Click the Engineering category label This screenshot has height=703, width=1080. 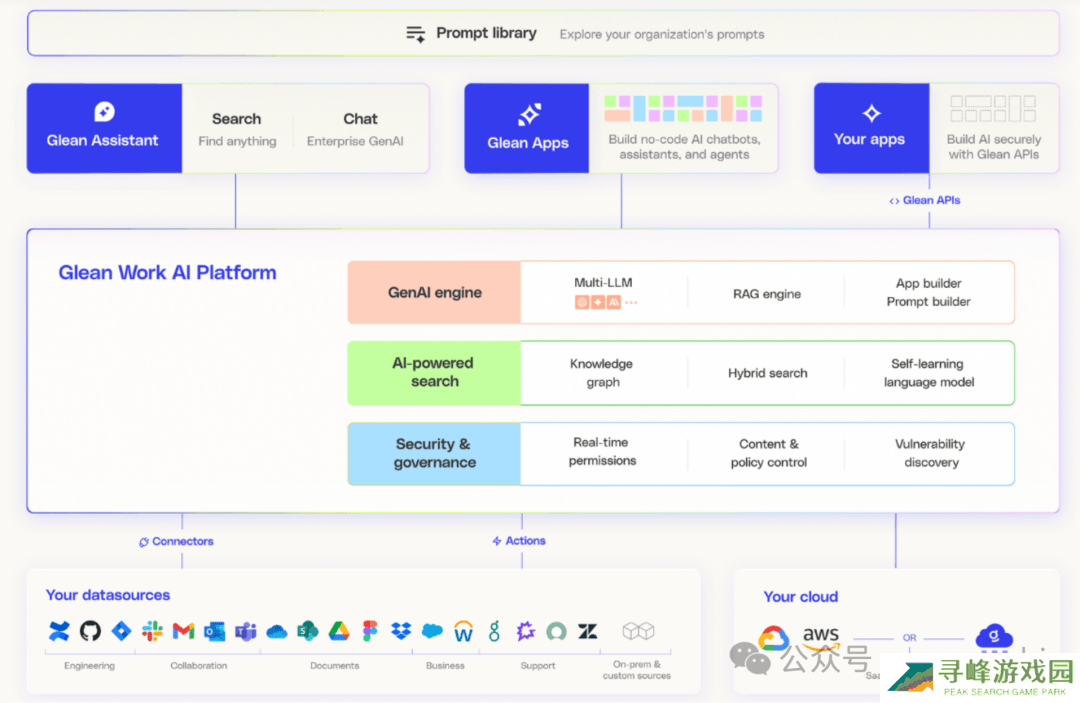(x=90, y=666)
